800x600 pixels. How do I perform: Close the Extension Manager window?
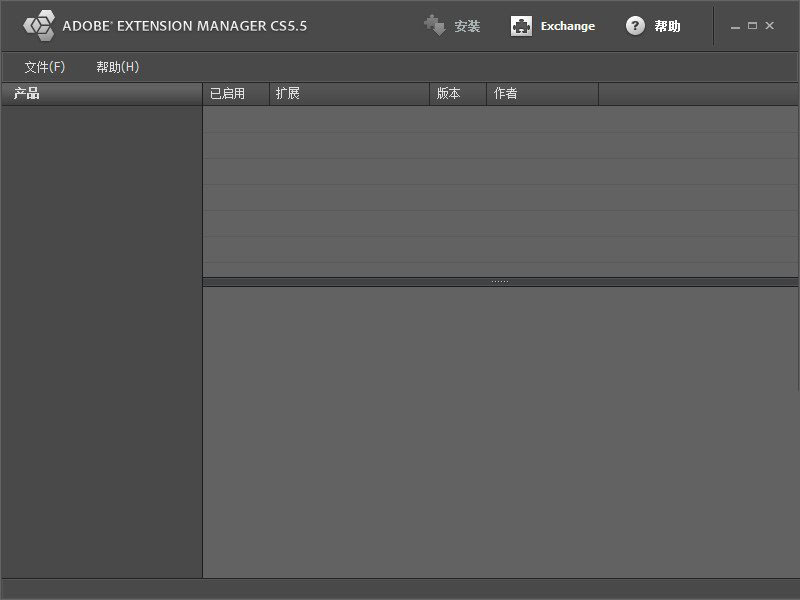[769, 26]
